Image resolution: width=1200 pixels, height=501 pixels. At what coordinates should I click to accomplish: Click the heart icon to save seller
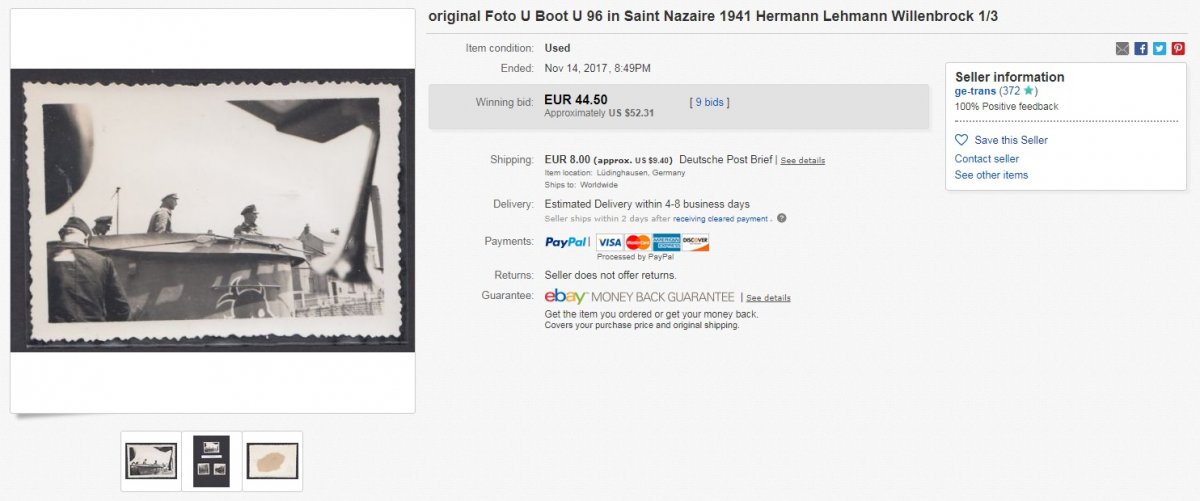(x=962, y=140)
